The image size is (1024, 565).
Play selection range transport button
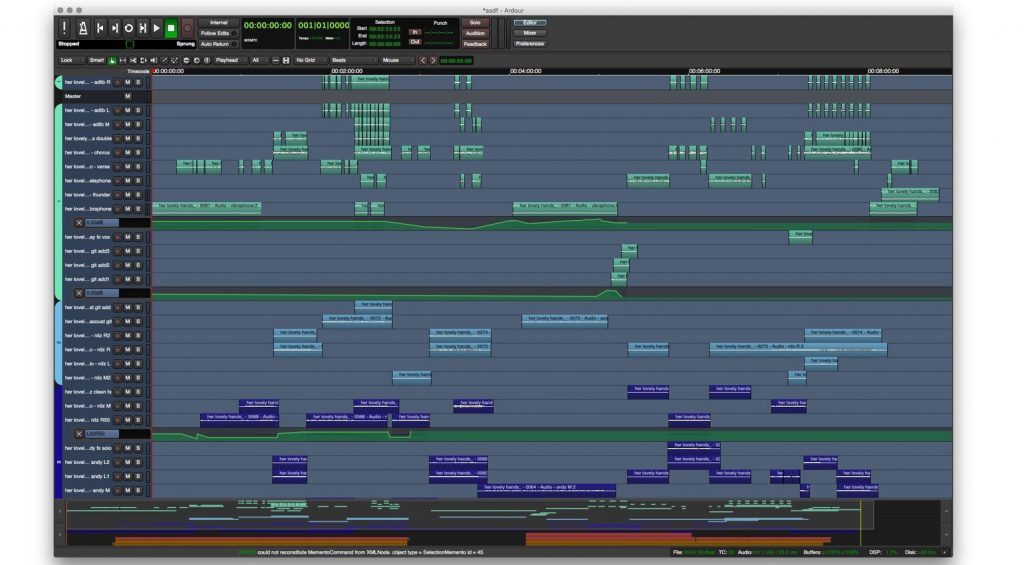click(142, 28)
